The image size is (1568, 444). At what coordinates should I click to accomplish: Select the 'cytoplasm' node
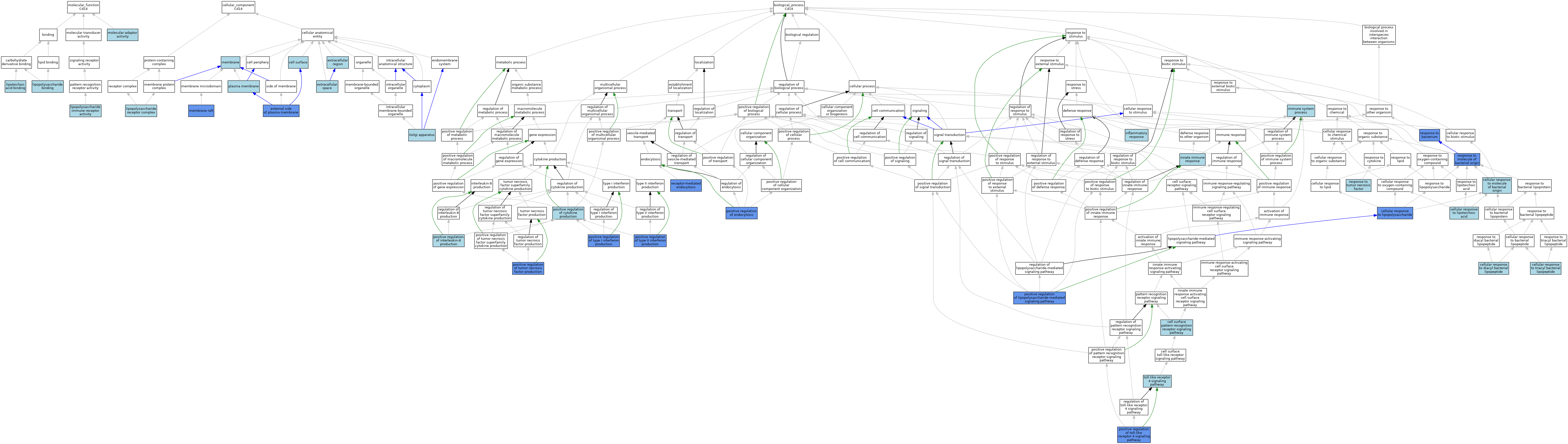[x=422, y=87]
